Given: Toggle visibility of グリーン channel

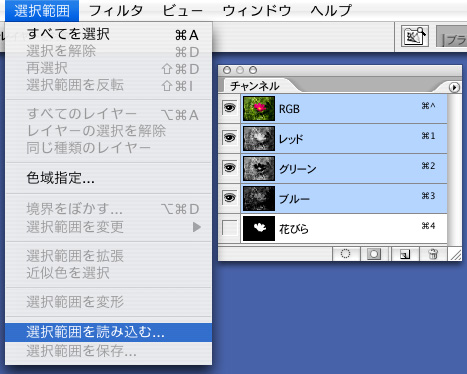Looking at the screenshot, I should click(230, 167).
